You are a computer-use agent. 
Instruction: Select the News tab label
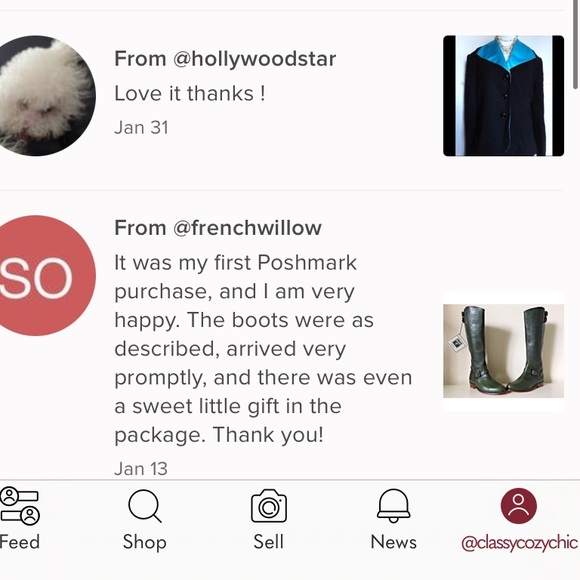pyautogui.click(x=394, y=542)
